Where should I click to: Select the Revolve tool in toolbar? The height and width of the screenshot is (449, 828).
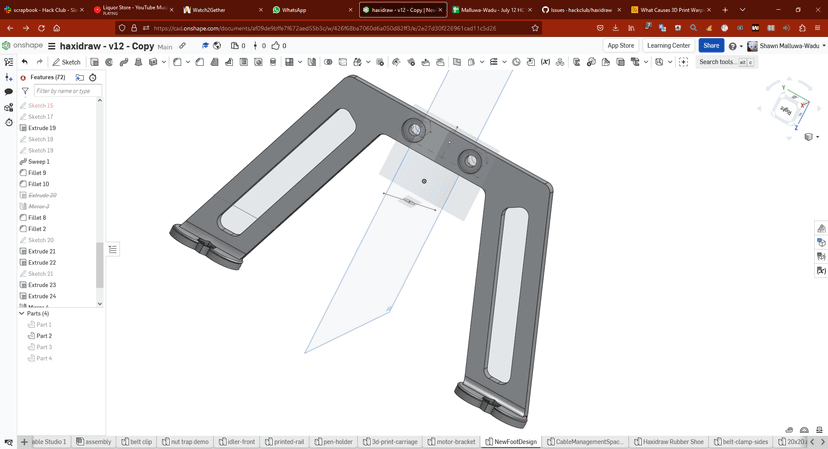(x=109, y=62)
